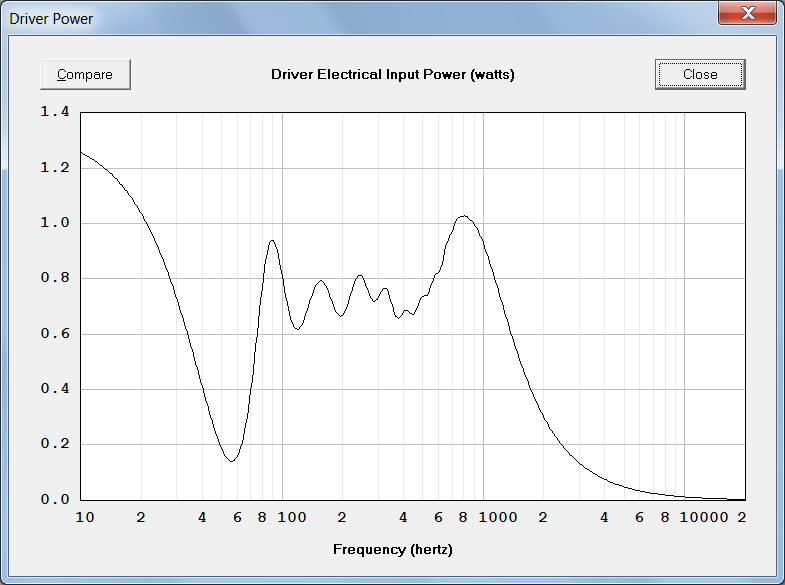The height and width of the screenshot is (585, 785).
Task: Click the 0.8 y-axis value
Action: click(55, 278)
